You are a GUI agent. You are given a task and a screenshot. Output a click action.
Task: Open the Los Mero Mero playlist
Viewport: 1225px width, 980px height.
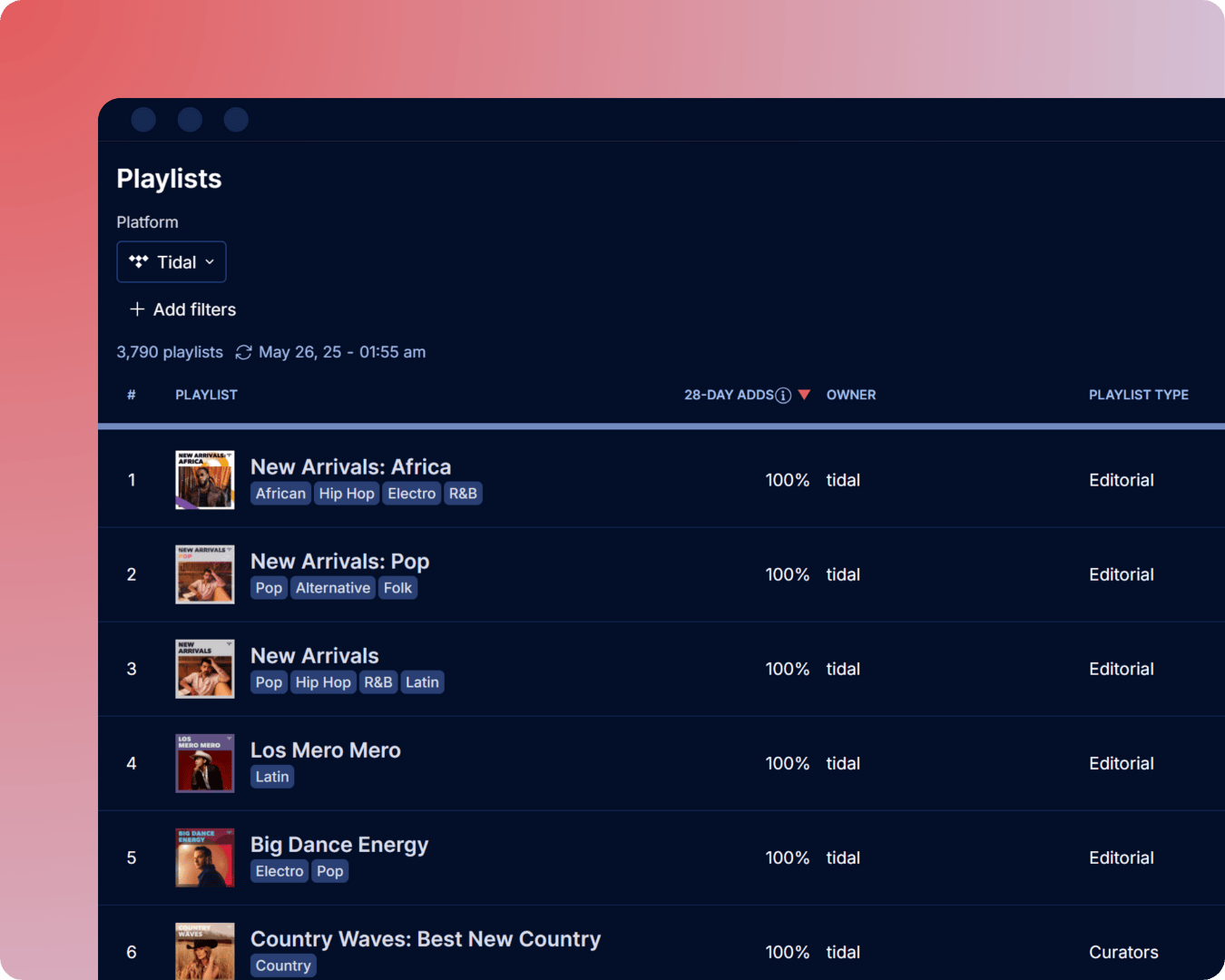click(325, 750)
